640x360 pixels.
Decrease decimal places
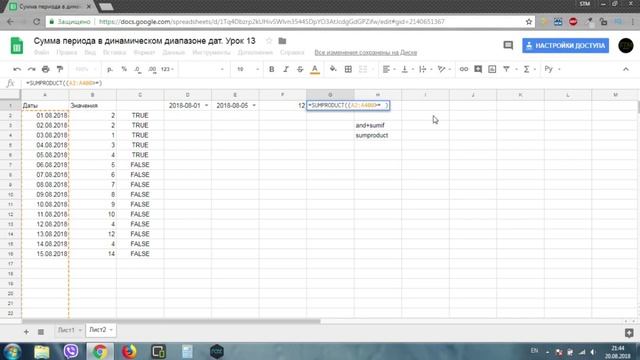click(138, 70)
